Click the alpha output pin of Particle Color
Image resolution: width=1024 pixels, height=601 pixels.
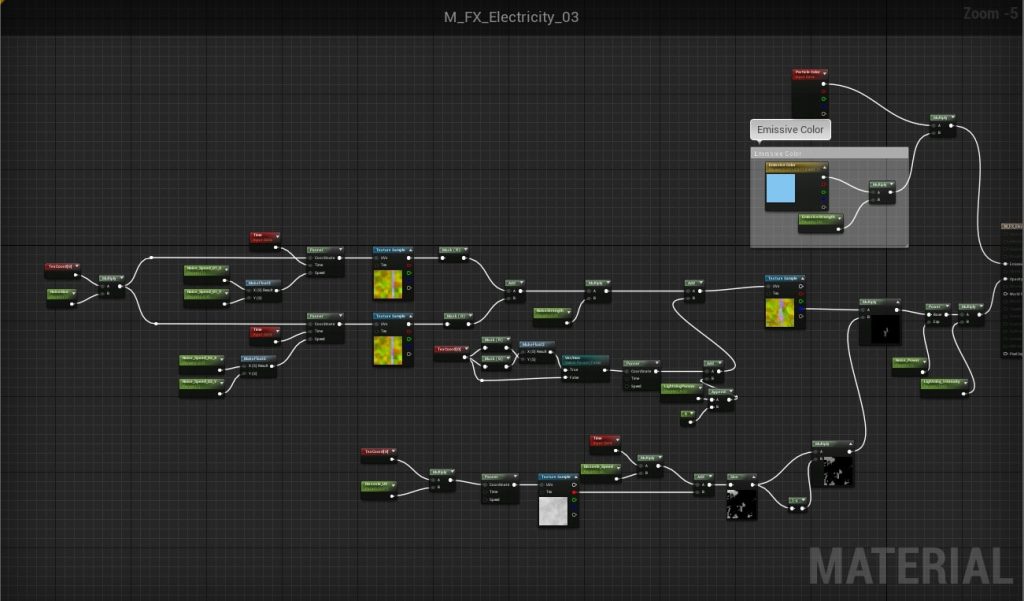pos(824,114)
